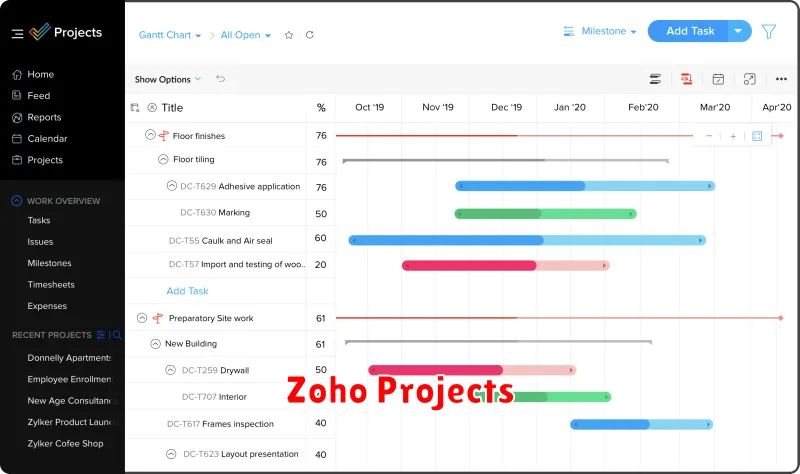
Task: Click the recent projects filter settings icon
Action: [x=101, y=335]
